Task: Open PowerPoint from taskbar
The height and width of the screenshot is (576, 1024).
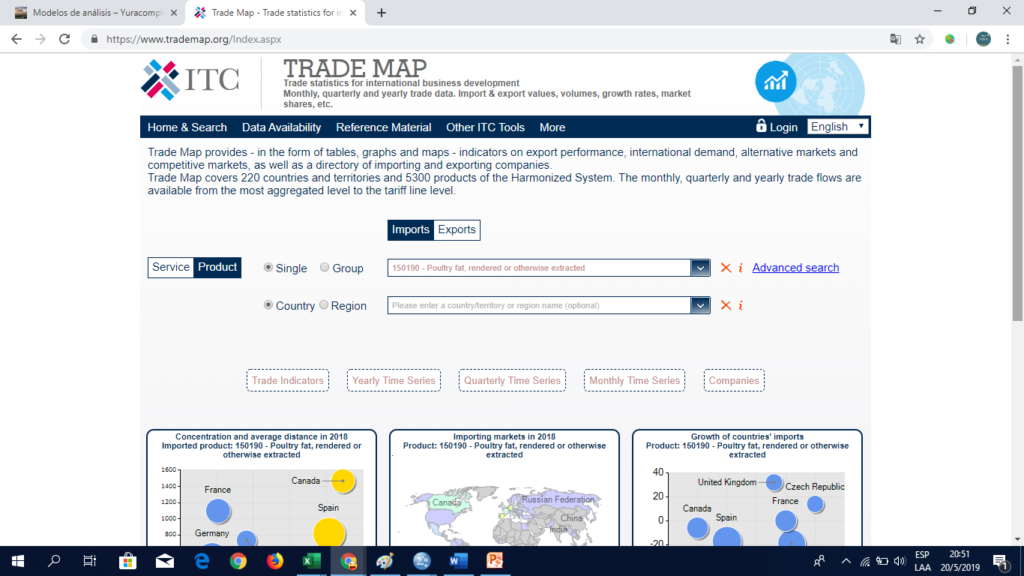Action: pyautogui.click(x=495, y=561)
